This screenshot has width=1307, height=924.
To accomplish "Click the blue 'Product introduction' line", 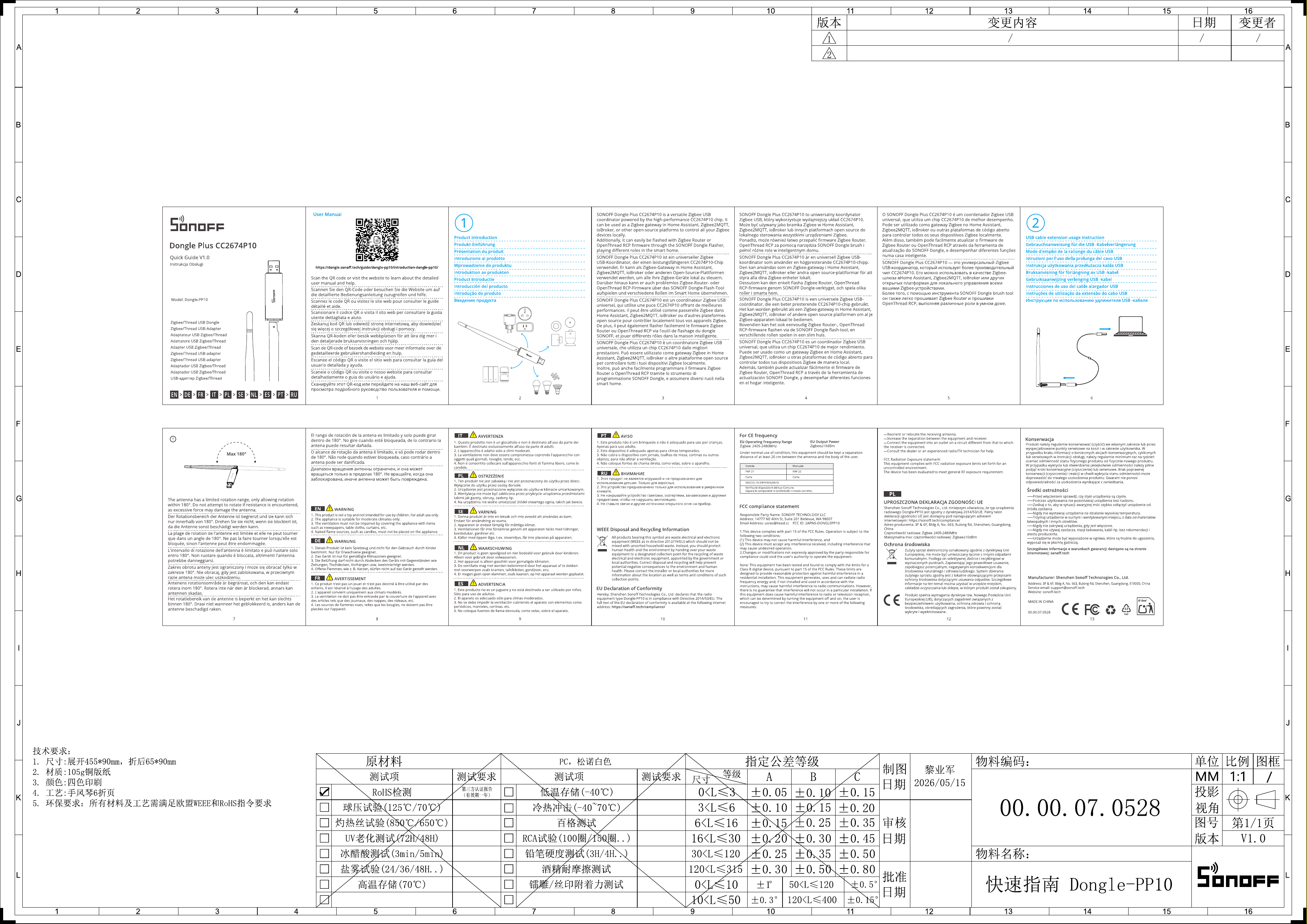I will pyautogui.click(x=475, y=238).
